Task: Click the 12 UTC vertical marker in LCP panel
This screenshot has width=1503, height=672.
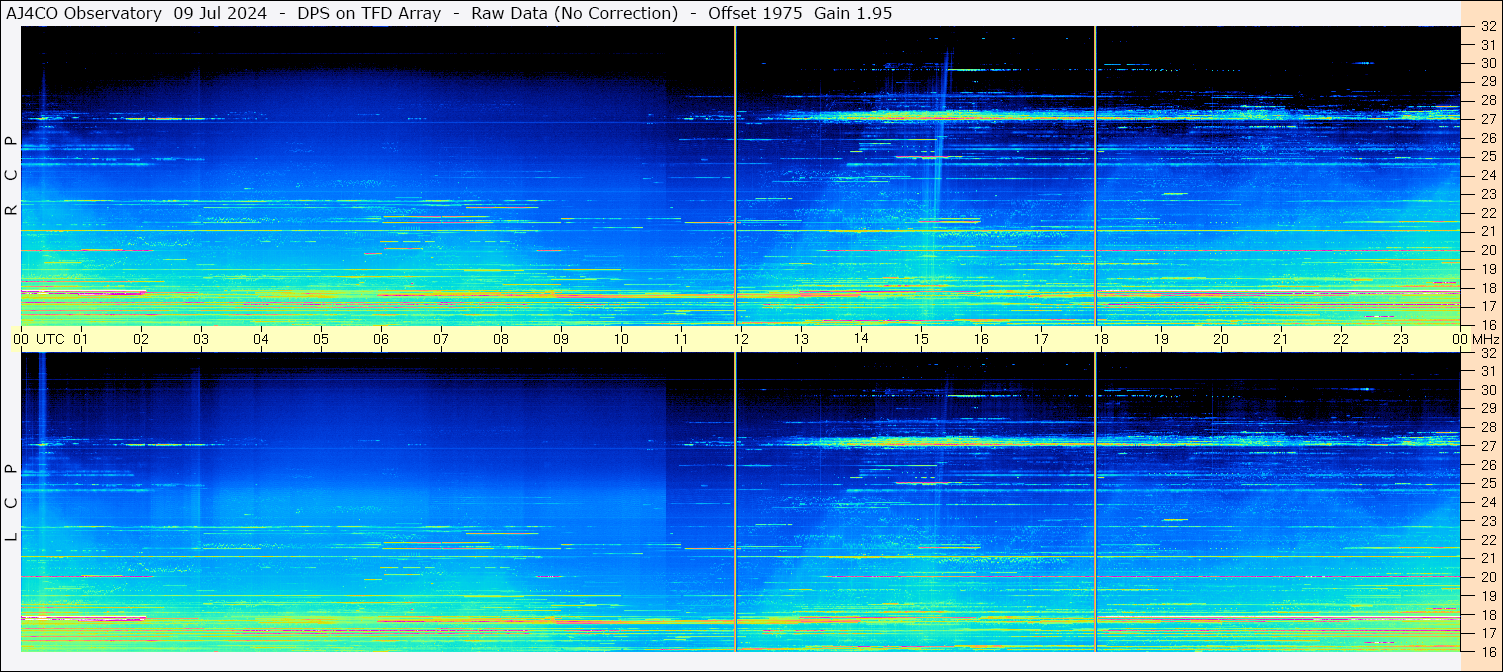Action: pos(736,502)
